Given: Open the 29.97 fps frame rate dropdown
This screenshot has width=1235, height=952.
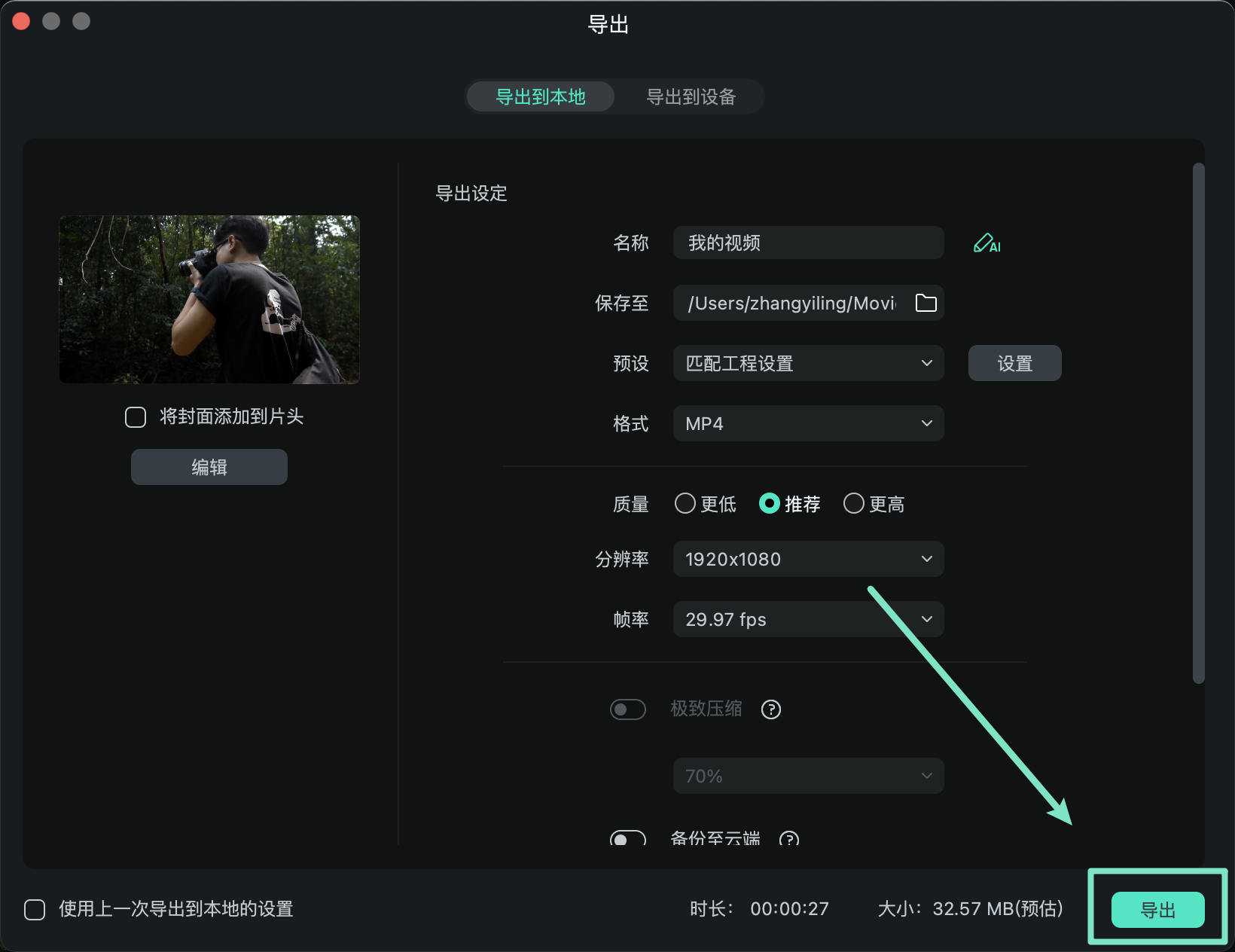Looking at the screenshot, I should (x=808, y=619).
